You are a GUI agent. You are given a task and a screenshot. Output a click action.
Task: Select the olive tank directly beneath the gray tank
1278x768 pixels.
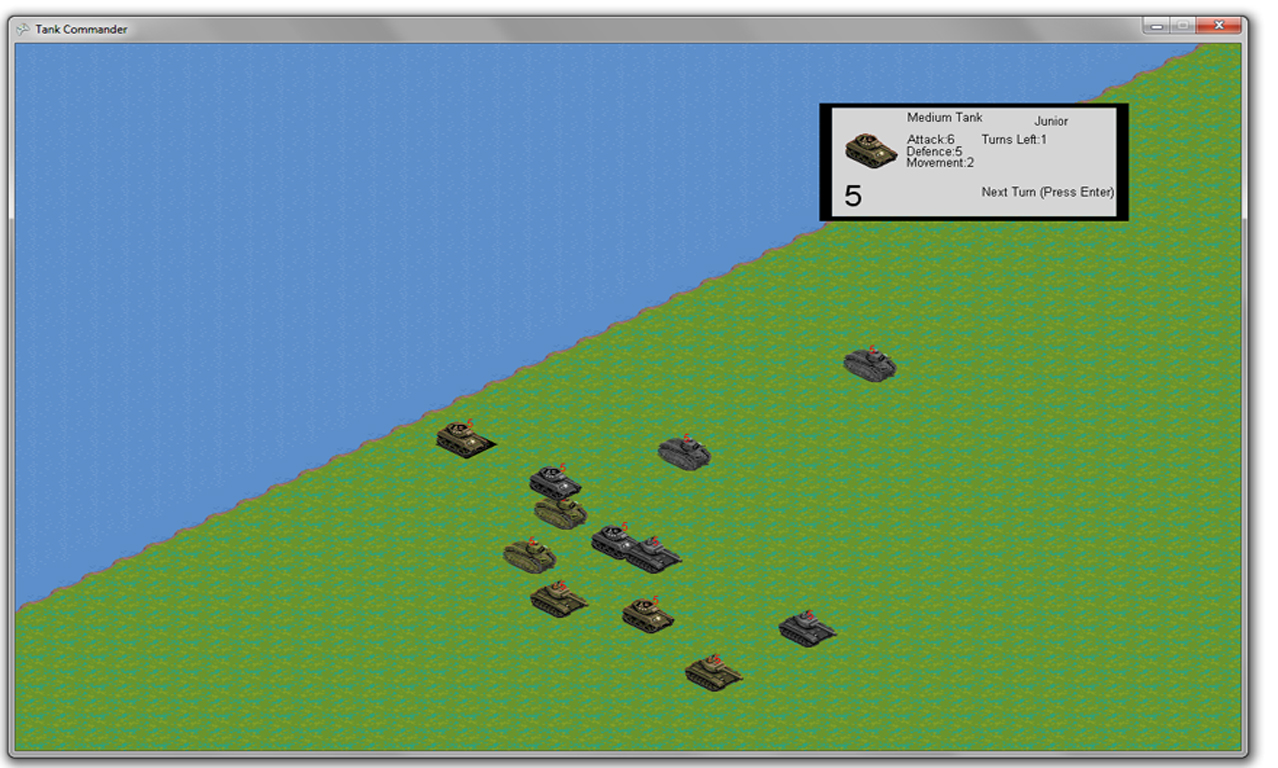pos(561,514)
